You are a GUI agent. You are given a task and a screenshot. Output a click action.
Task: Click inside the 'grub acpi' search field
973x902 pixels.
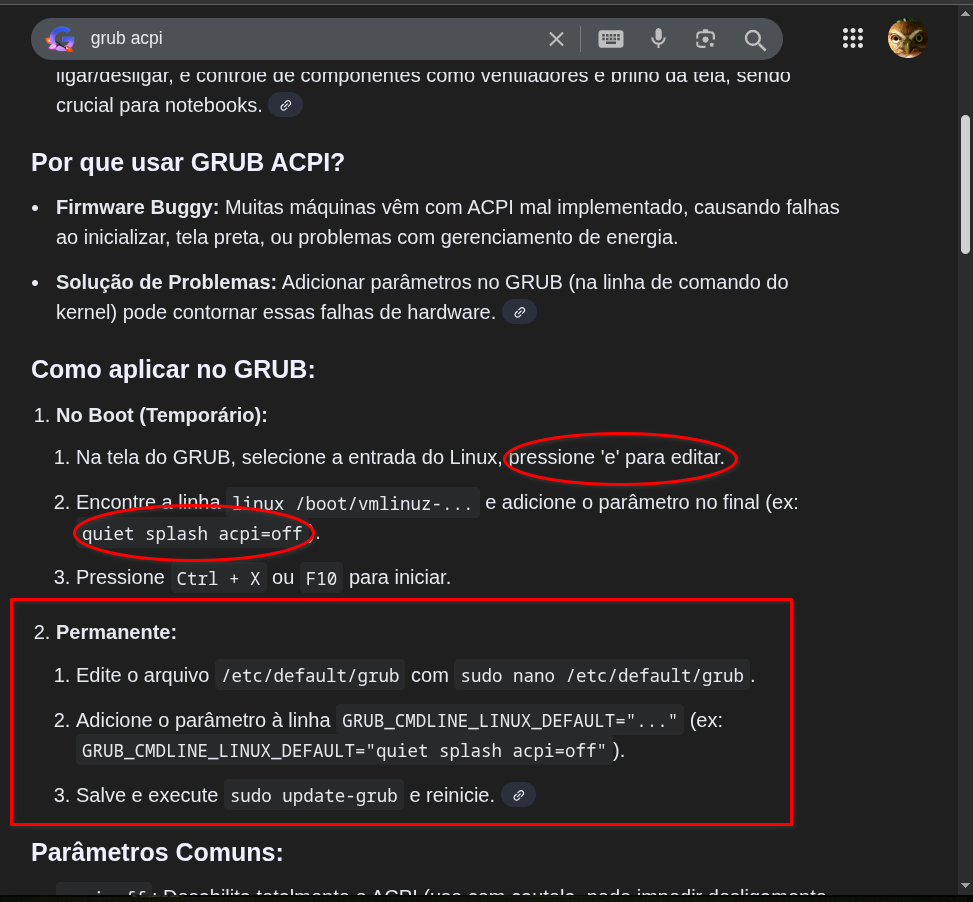pyautogui.click(x=313, y=38)
